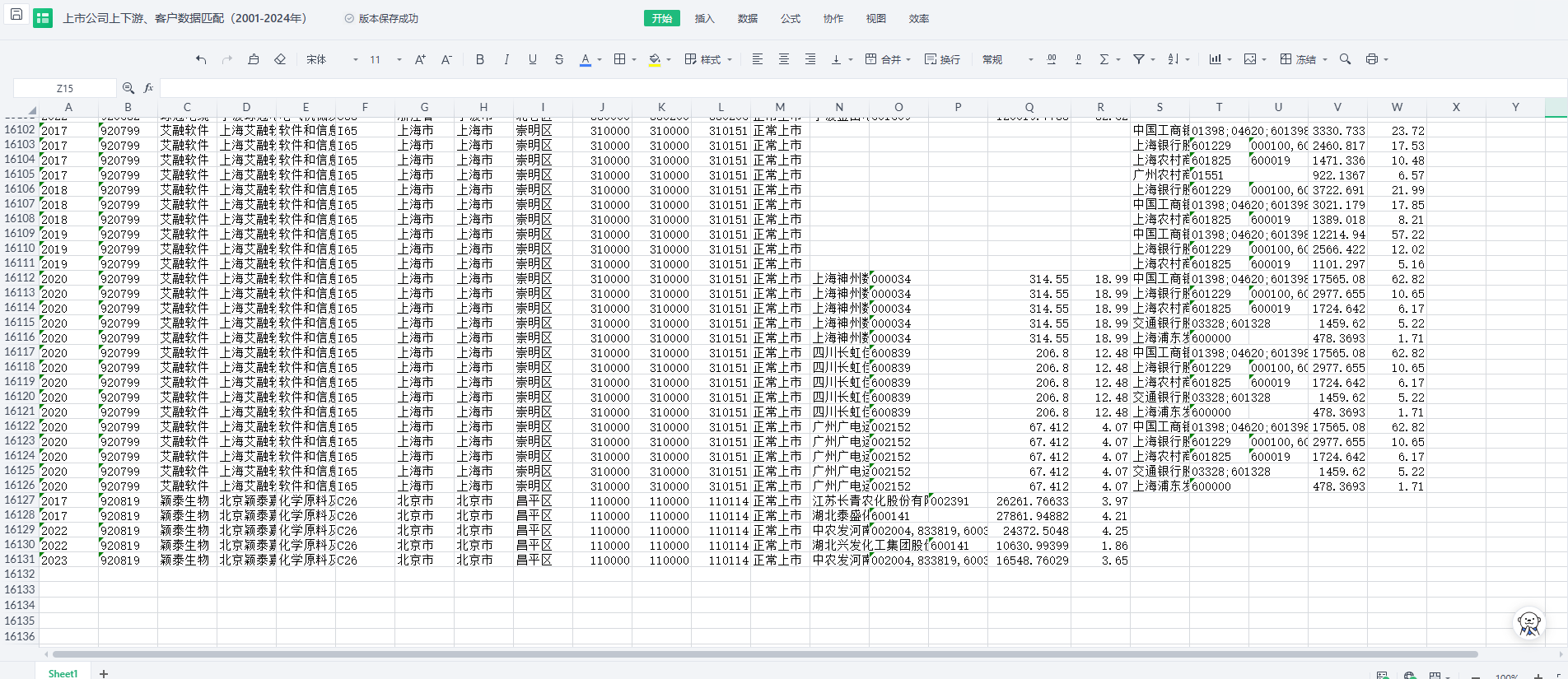Click the Z15 cell name box

(x=65, y=88)
